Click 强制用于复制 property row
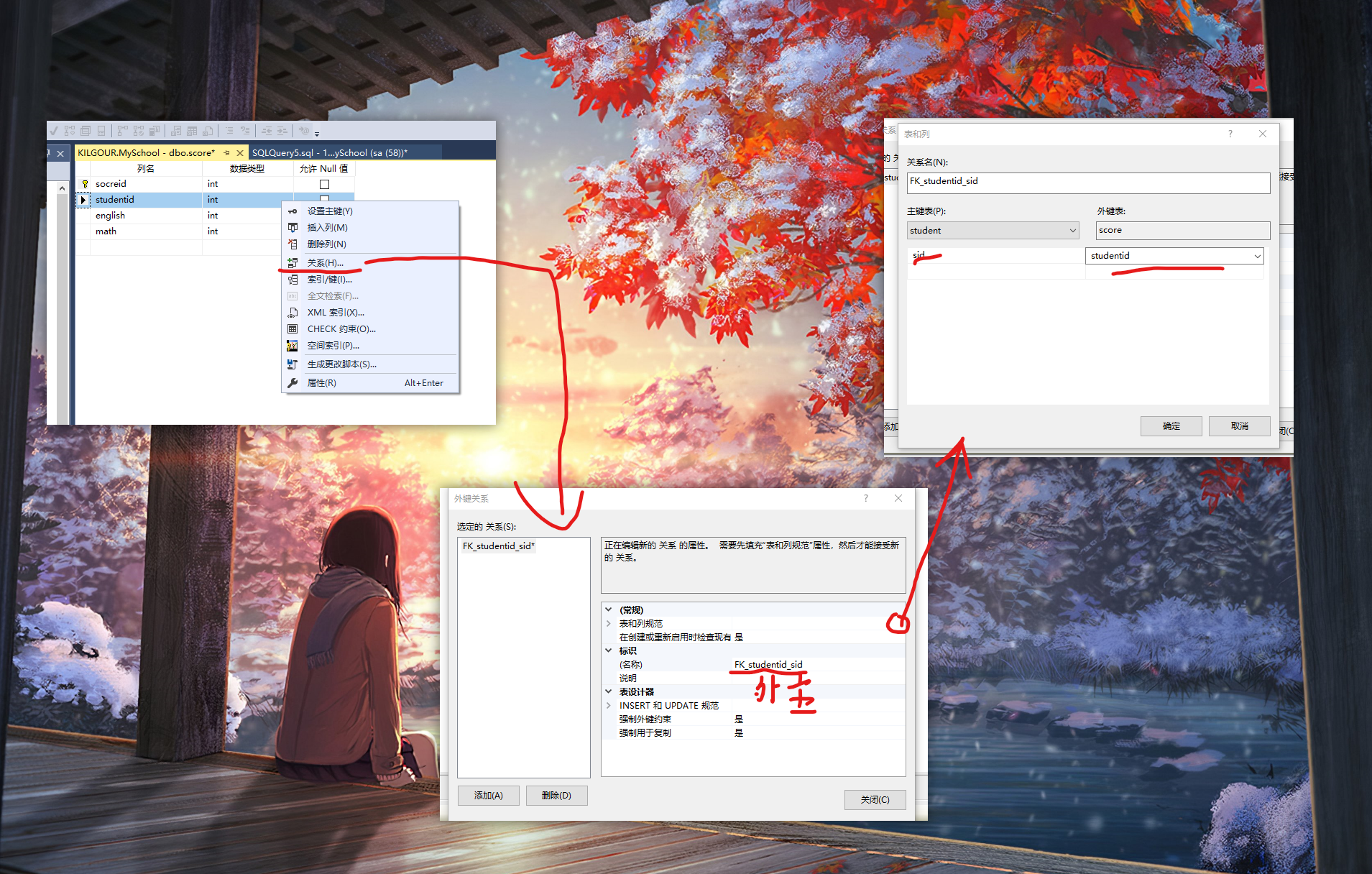Image resolution: width=1372 pixels, height=874 pixels. coord(753,733)
